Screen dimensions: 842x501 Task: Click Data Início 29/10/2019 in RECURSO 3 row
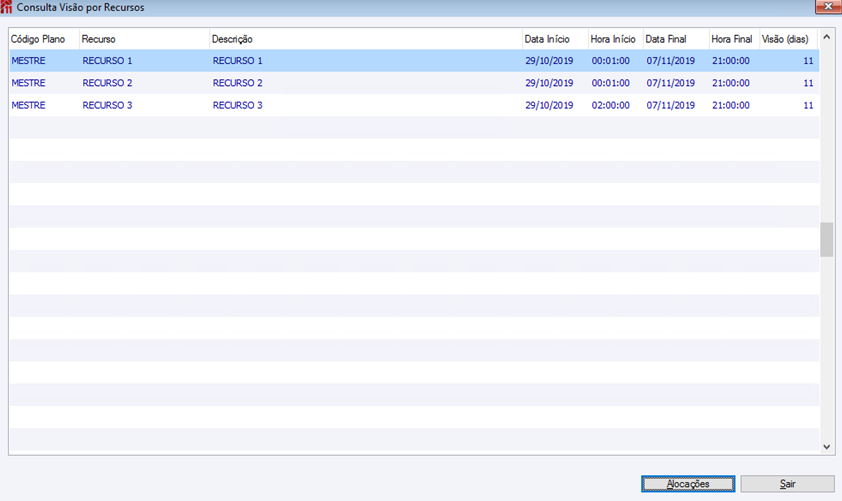[549, 105]
